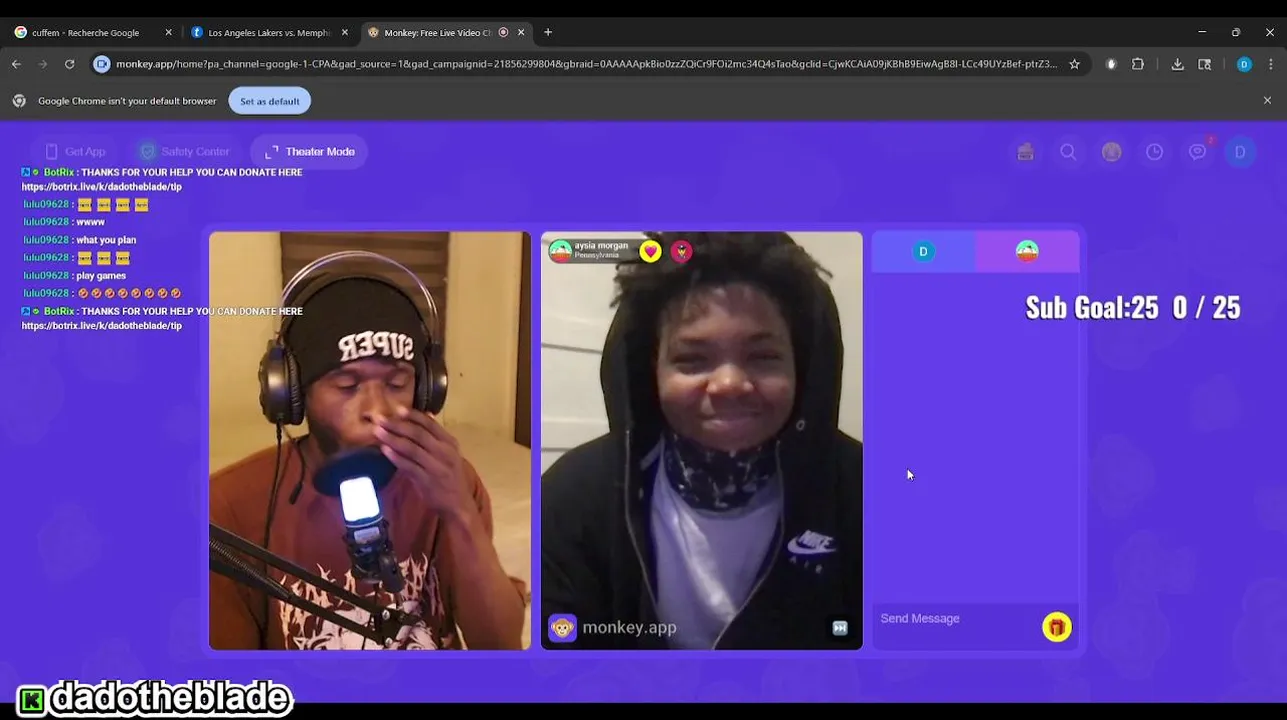Close the cuffem Google tab
Screen dimensions: 1287x720
168,32
